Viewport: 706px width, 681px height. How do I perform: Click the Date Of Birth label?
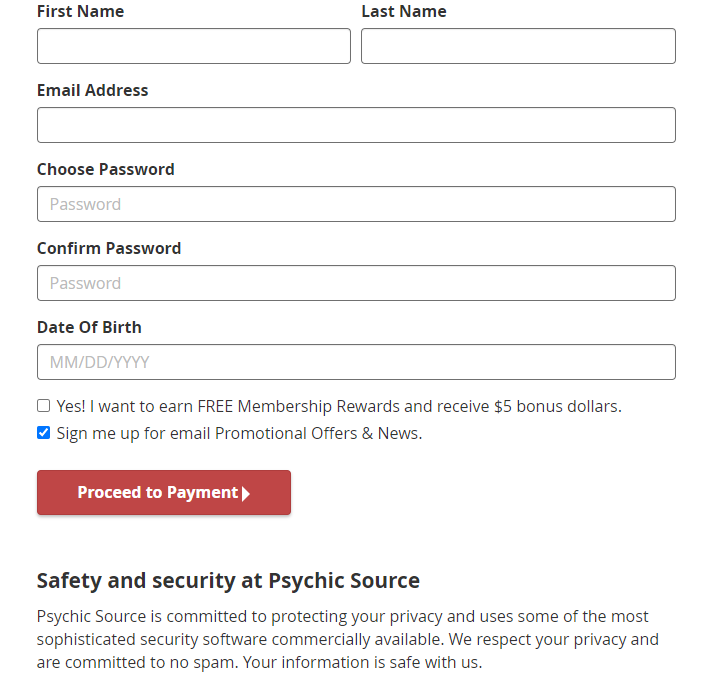89,327
